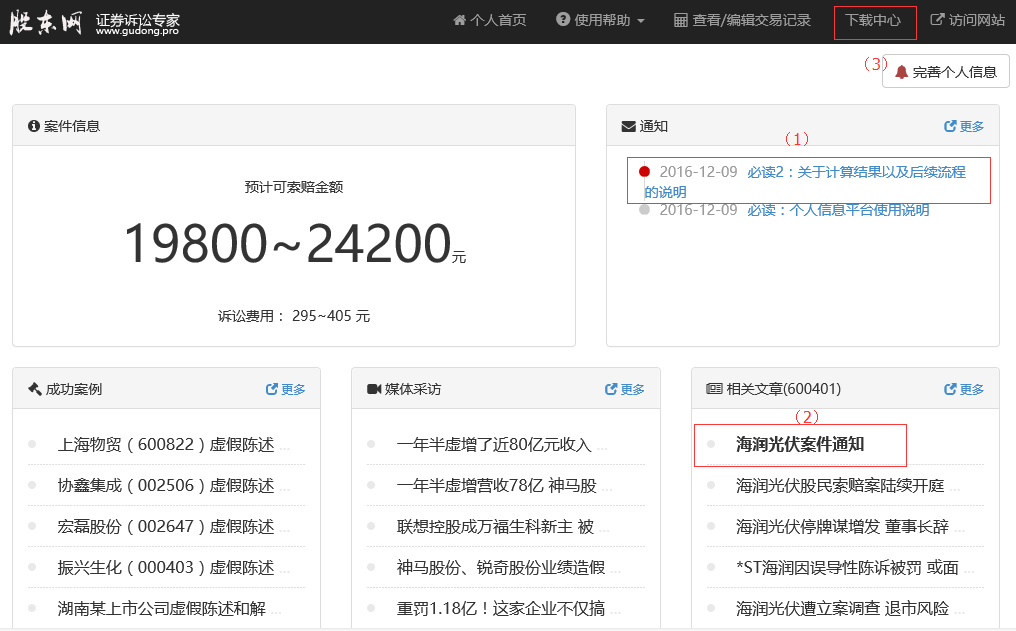Open the 协鑫集成 (002506) case
1016x631 pixels.
point(165,486)
